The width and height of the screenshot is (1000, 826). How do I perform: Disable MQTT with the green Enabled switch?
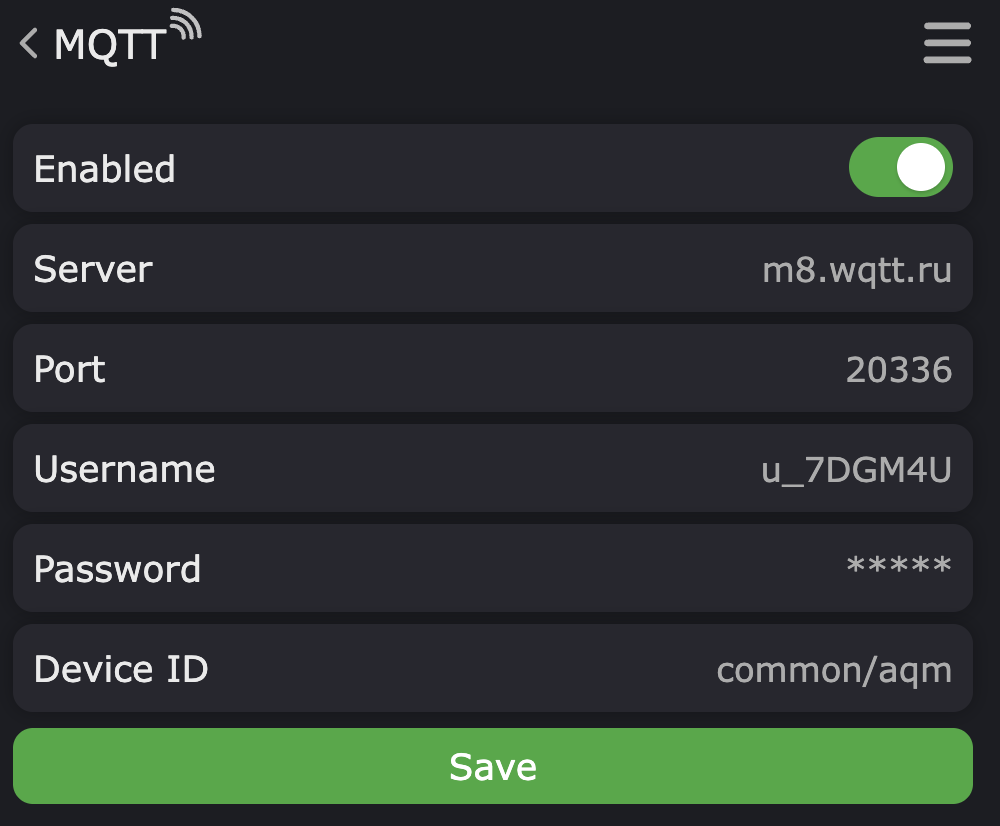(900, 167)
